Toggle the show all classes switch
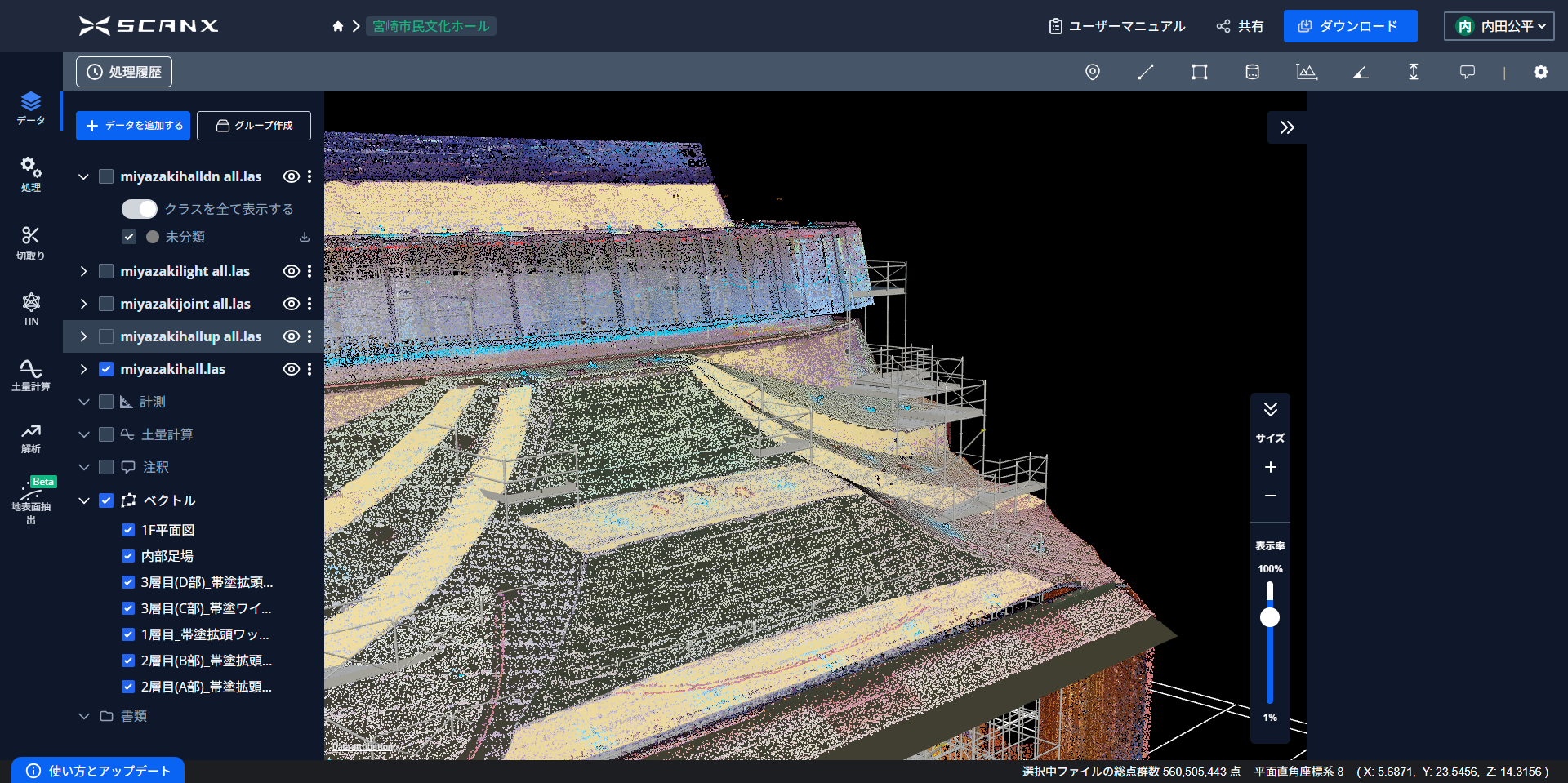The height and width of the screenshot is (783, 1568). (140, 209)
